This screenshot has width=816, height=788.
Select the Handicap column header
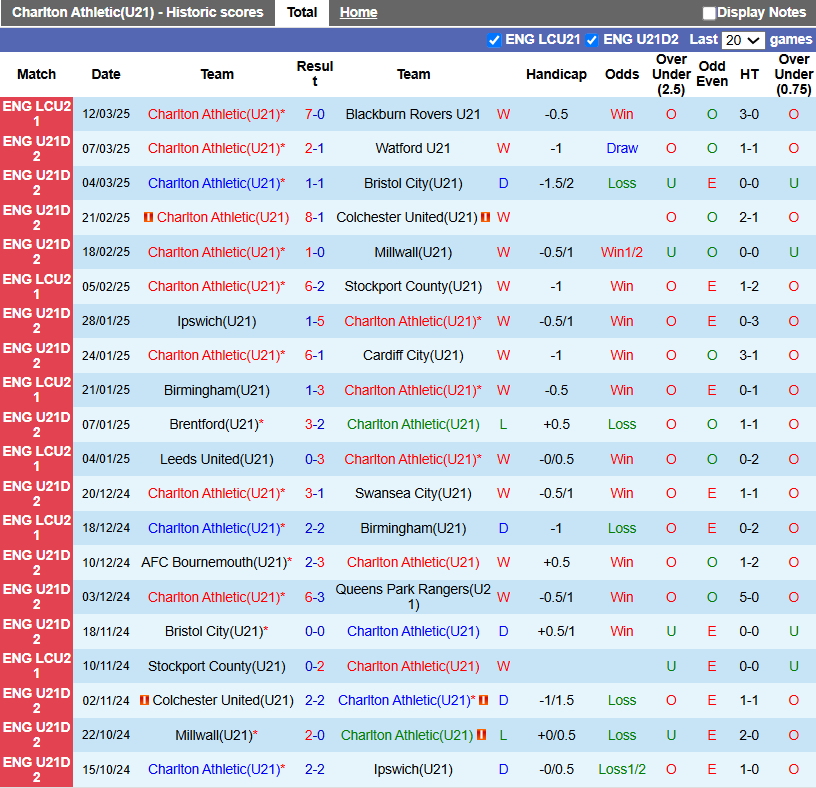[x=556, y=74]
